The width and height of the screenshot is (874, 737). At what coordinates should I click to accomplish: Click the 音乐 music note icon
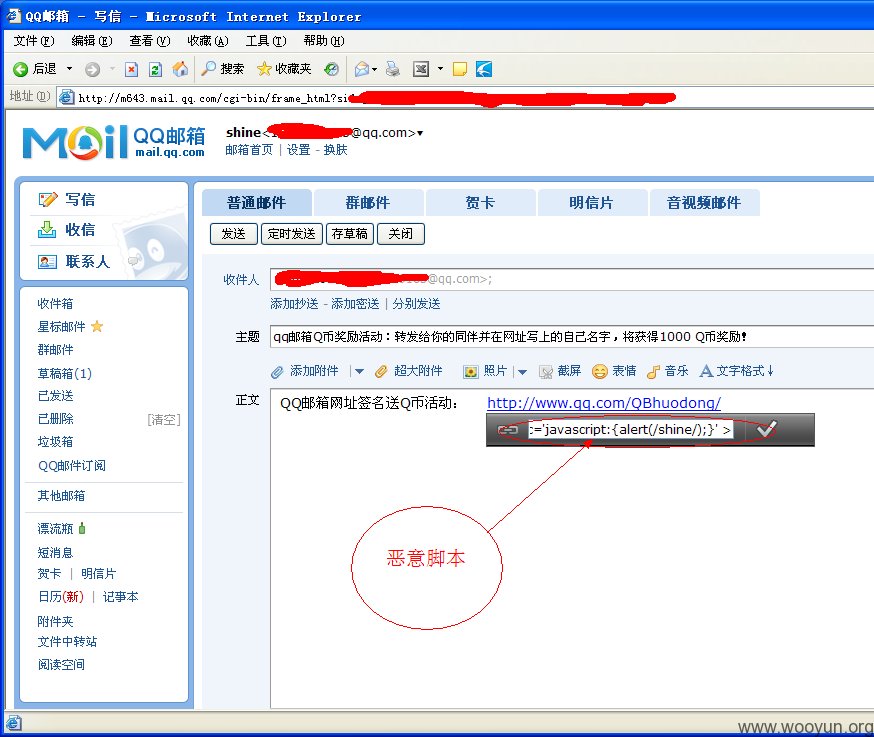pyautogui.click(x=653, y=371)
